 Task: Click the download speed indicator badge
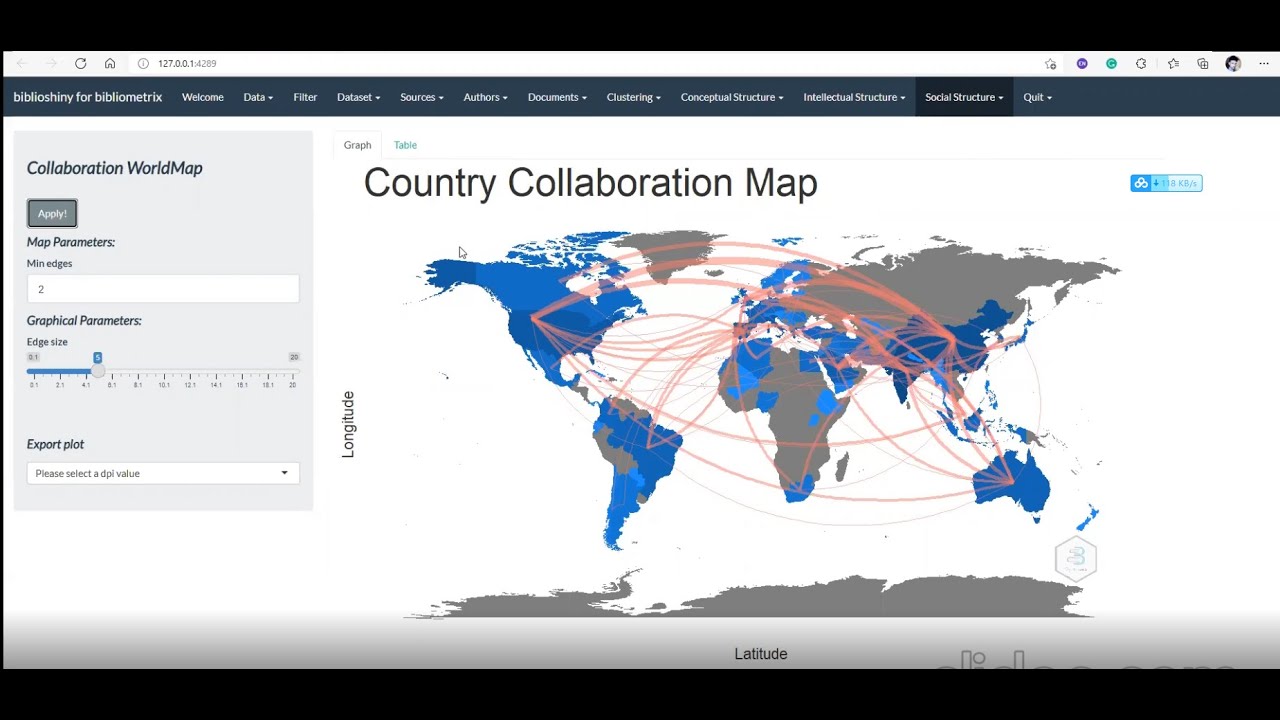[1166, 183]
